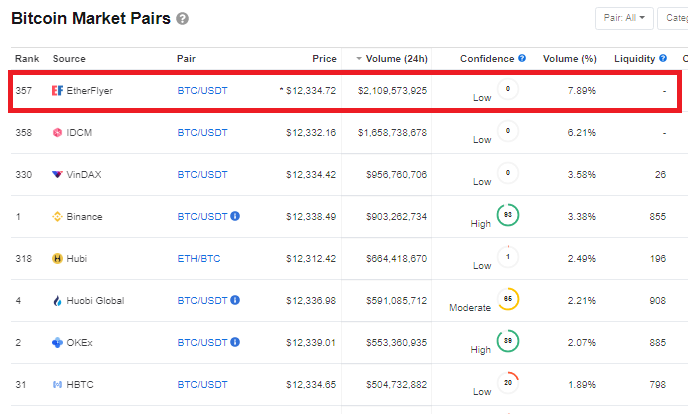The height and width of the screenshot is (414, 688).
Task: Click info icon next to Binance BTC/USDT pair
Action: click(235, 216)
